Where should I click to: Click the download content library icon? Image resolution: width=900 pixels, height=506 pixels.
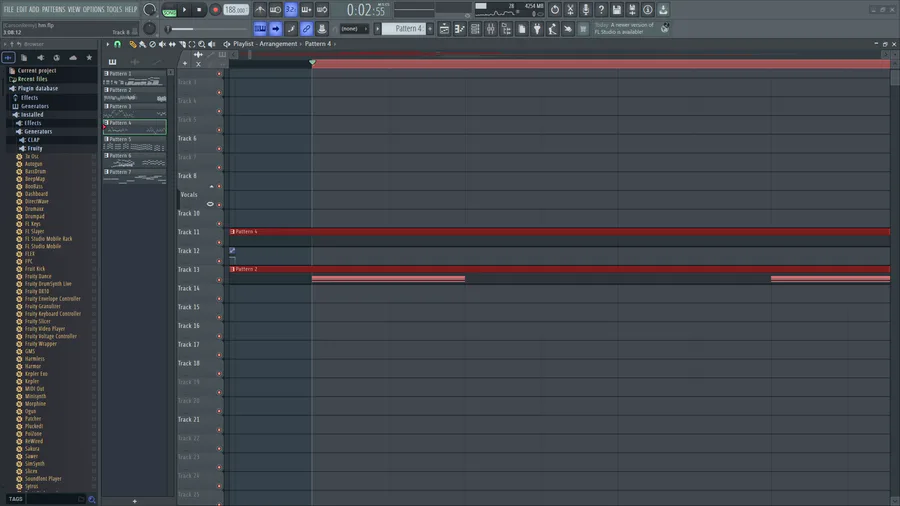click(664, 10)
